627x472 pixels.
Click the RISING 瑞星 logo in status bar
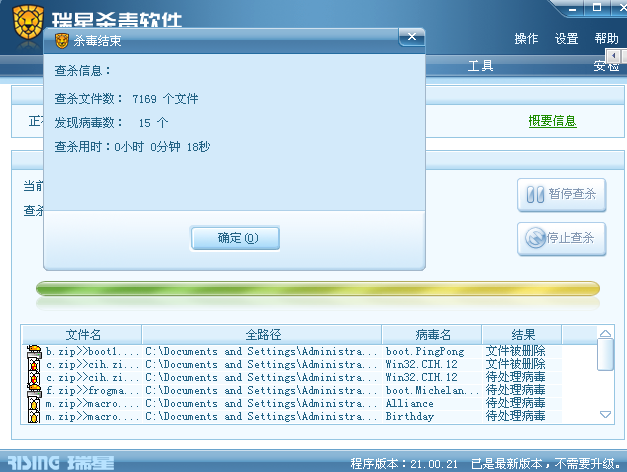click(61, 463)
